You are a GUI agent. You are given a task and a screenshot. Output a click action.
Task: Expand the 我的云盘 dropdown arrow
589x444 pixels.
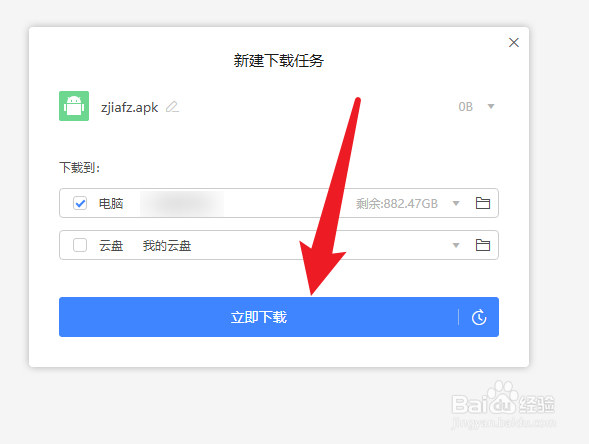(456, 246)
